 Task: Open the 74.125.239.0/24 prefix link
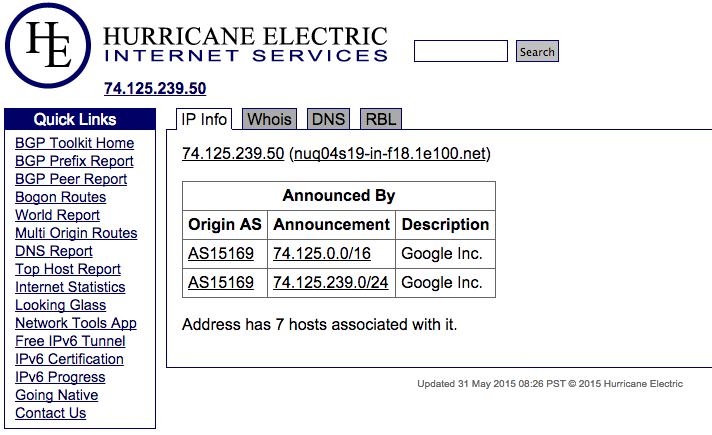point(330,283)
